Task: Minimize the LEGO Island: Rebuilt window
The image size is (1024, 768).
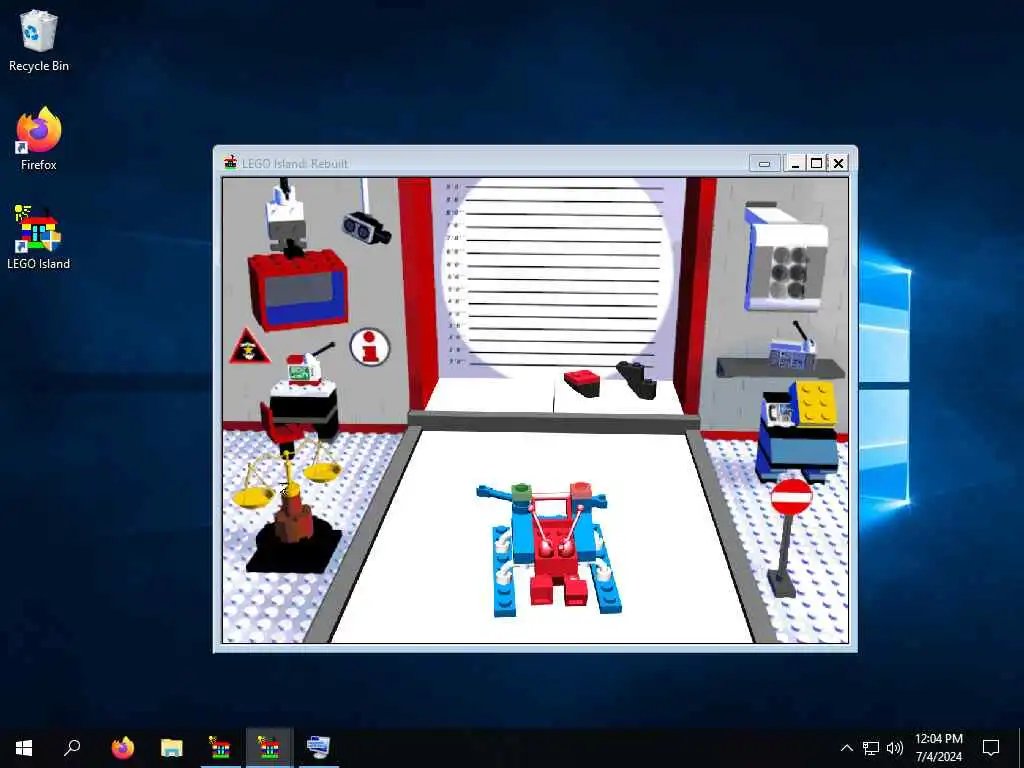Action: click(x=795, y=163)
